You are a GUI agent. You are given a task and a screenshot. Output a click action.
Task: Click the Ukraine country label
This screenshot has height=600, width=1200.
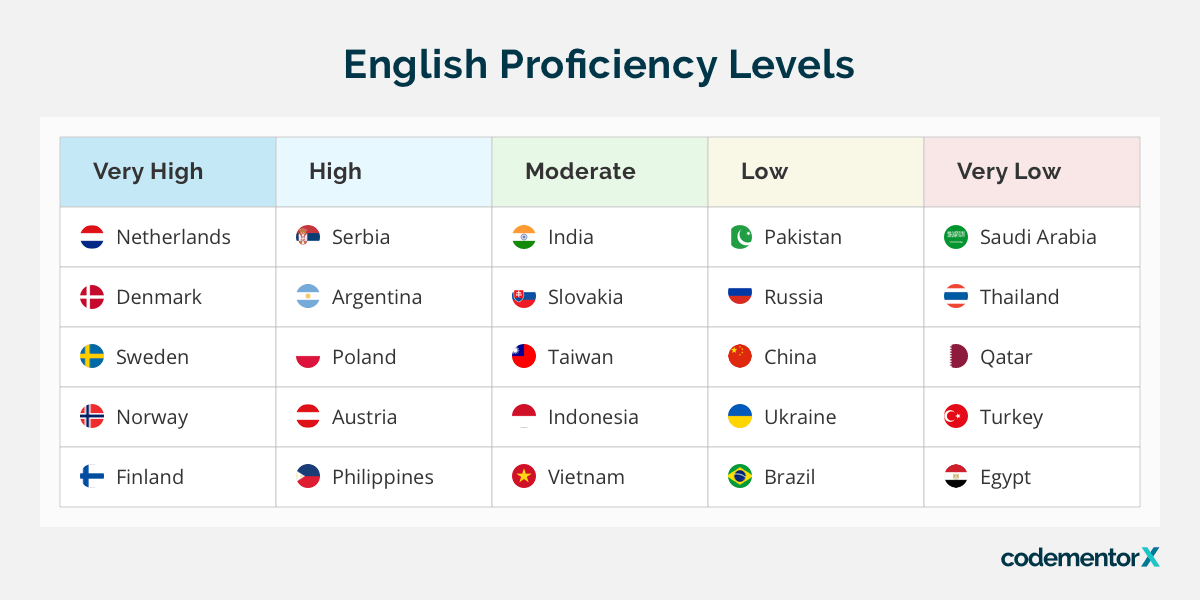pos(800,417)
